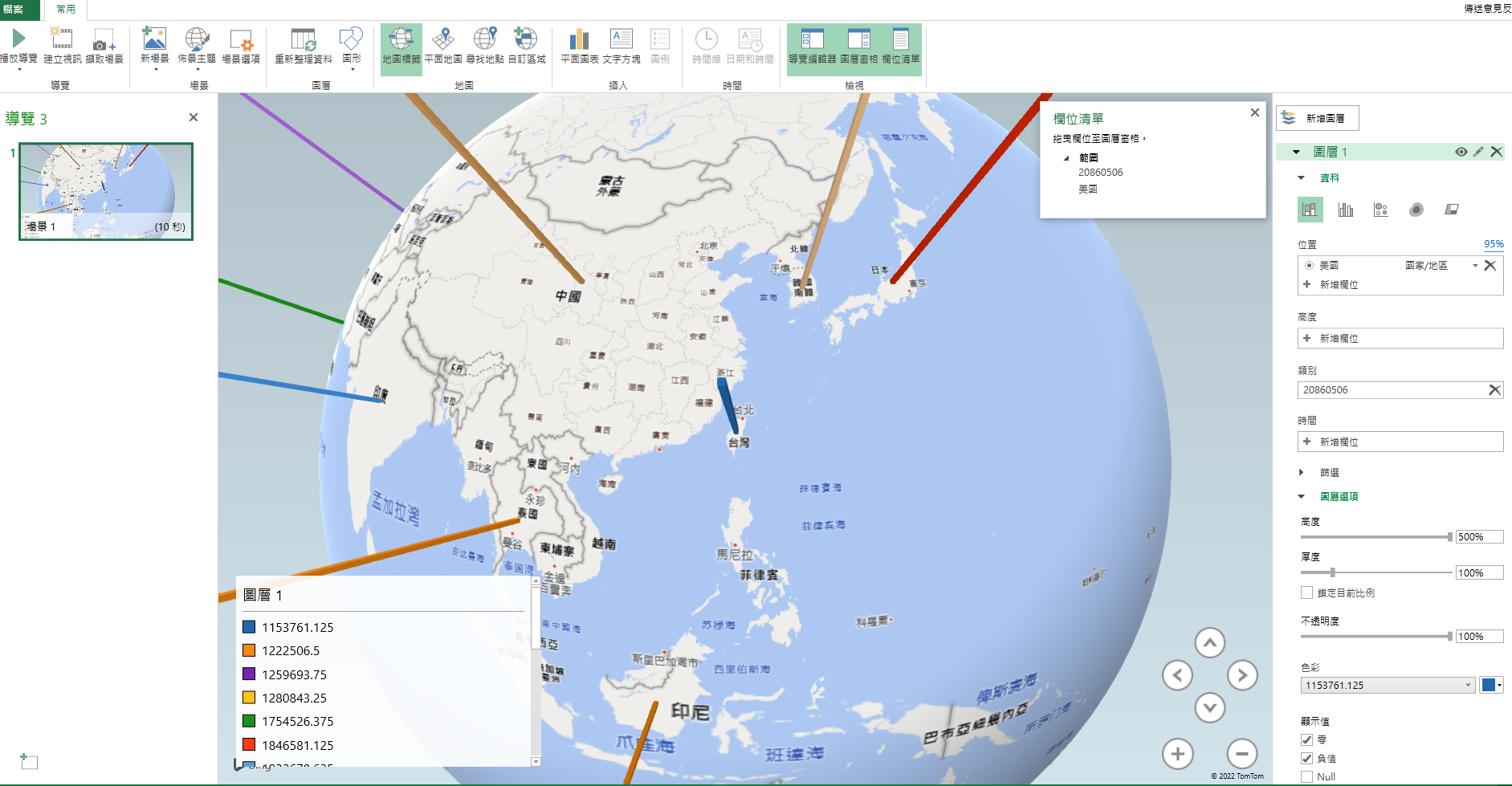
Task: Remove 20860506 from 類別 category
Action: coord(1494,390)
